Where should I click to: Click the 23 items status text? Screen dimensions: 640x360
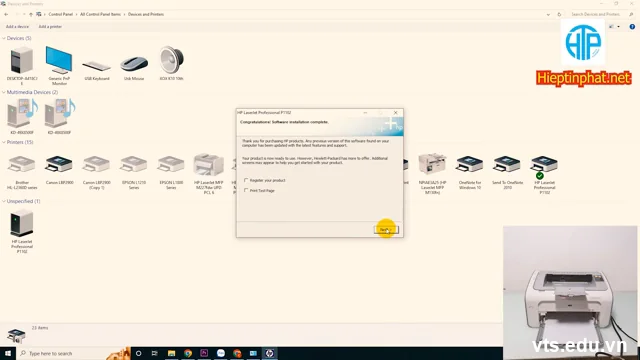tap(40, 328)
